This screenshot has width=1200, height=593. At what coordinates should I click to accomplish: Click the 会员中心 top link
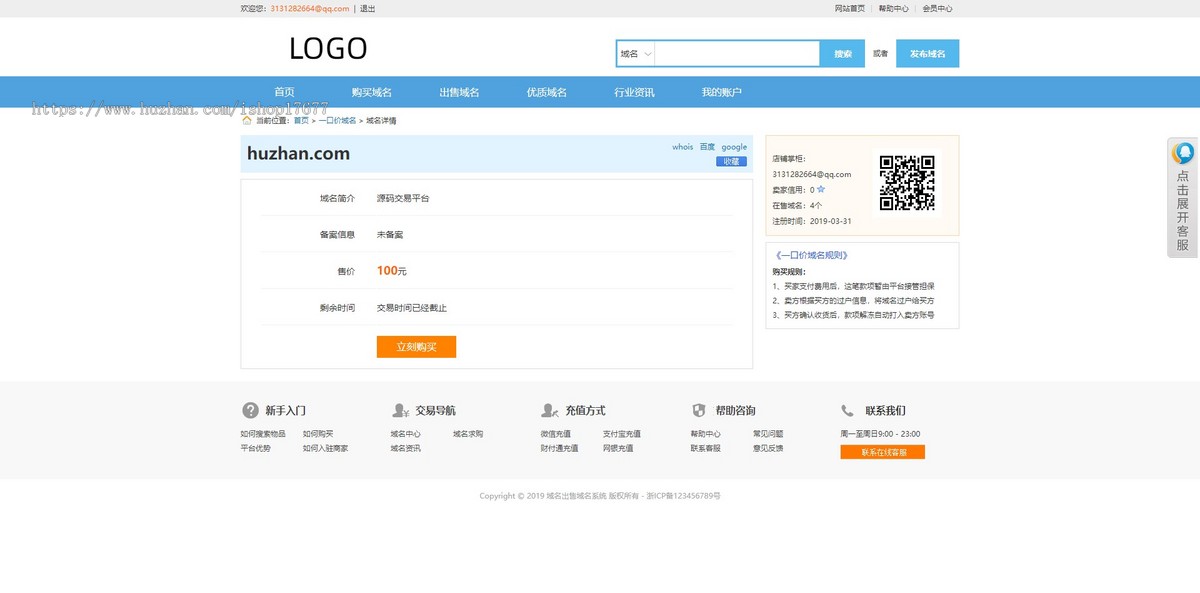tap(937, 8)
